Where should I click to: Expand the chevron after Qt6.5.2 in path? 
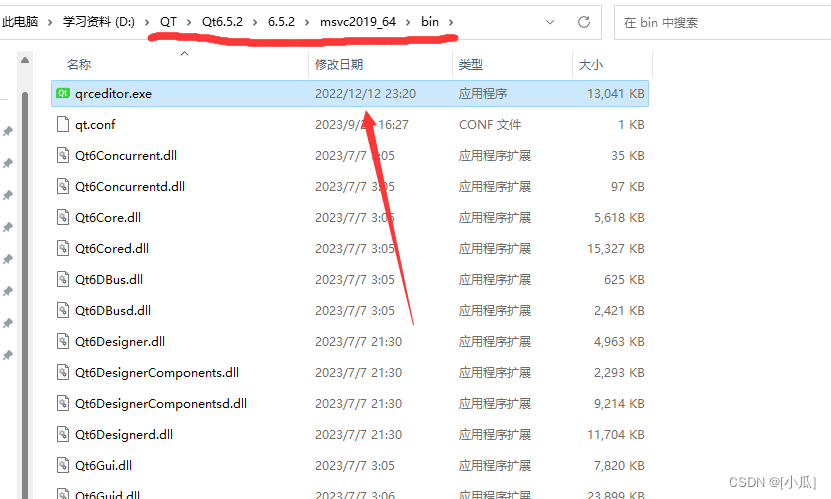[x=255, y=22]
